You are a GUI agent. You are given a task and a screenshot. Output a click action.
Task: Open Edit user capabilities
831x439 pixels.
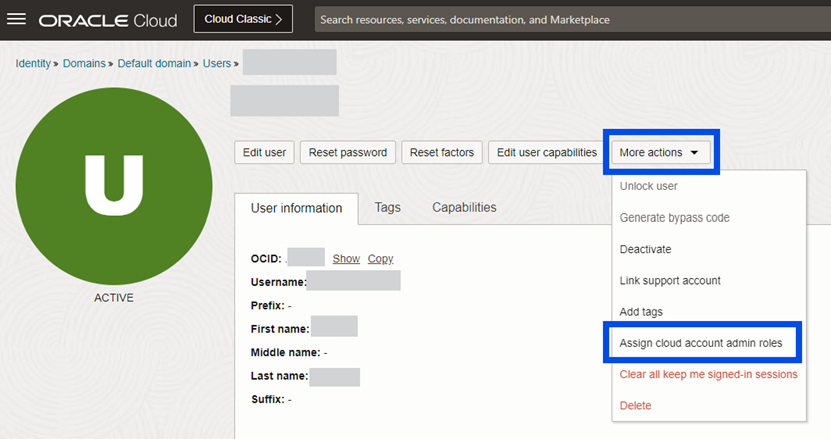click(x=547, y=153)
